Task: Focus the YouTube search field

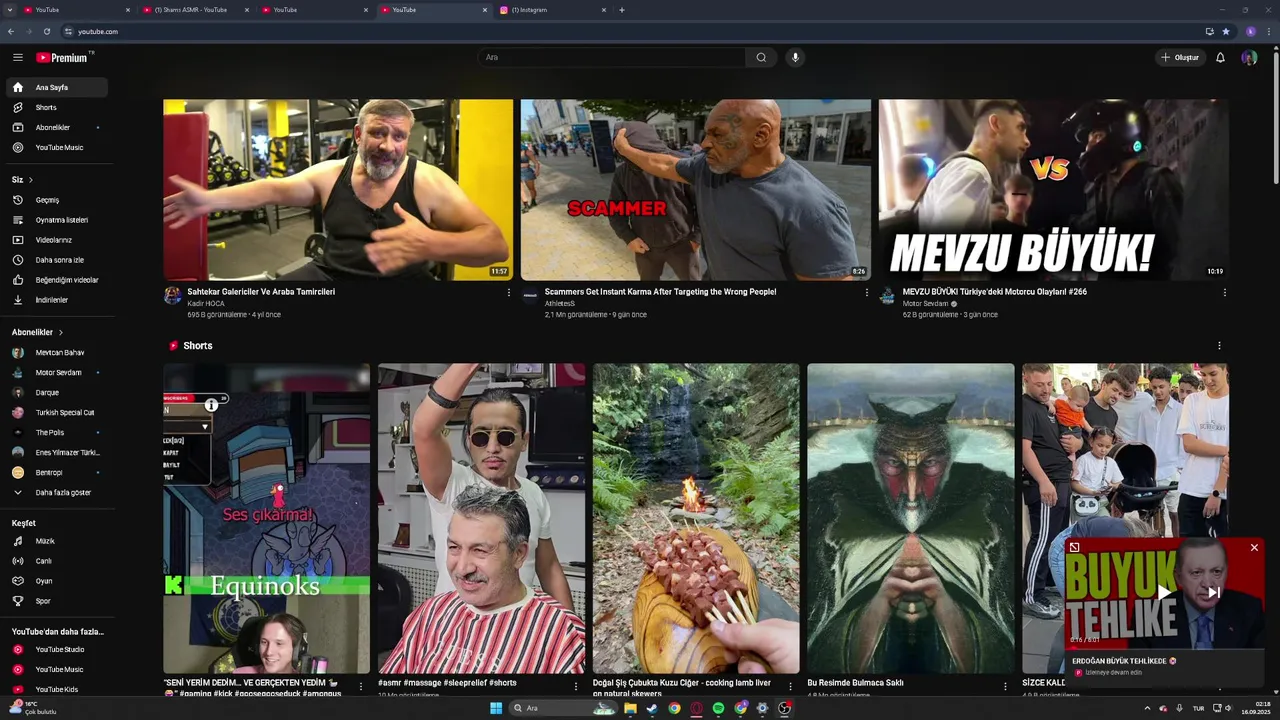Action: [612, 57]
